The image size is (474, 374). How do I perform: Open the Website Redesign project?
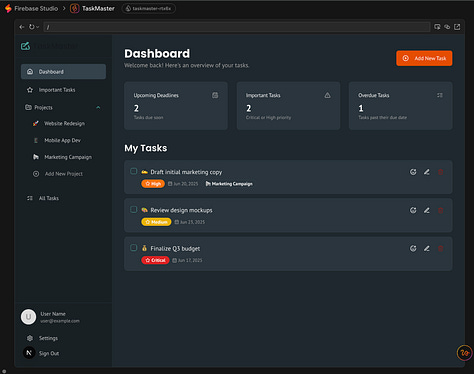64,123
